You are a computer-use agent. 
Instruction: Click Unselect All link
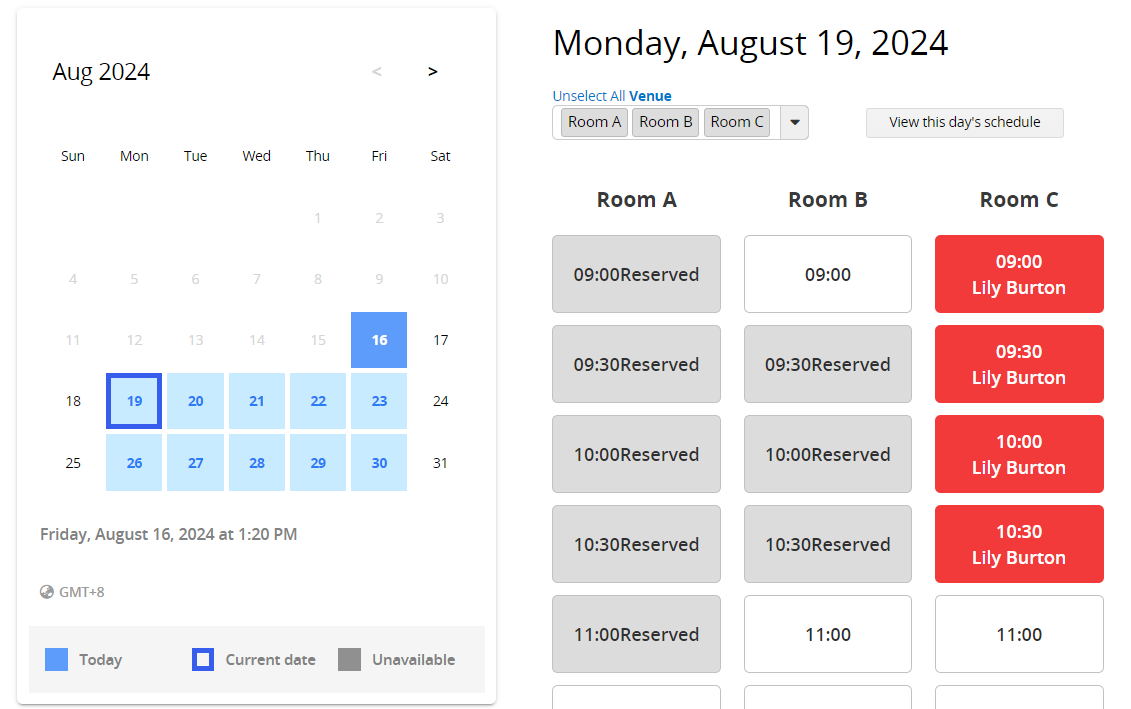[x=589, y=96]
